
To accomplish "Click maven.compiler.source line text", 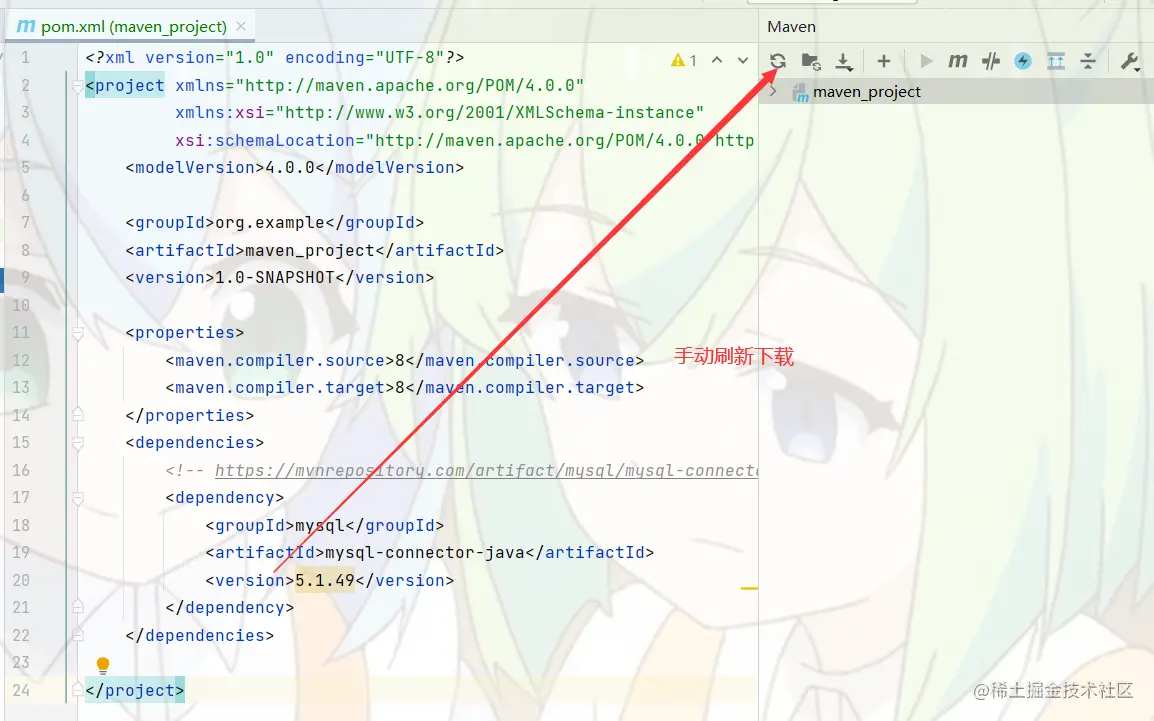I will (405, 360).
